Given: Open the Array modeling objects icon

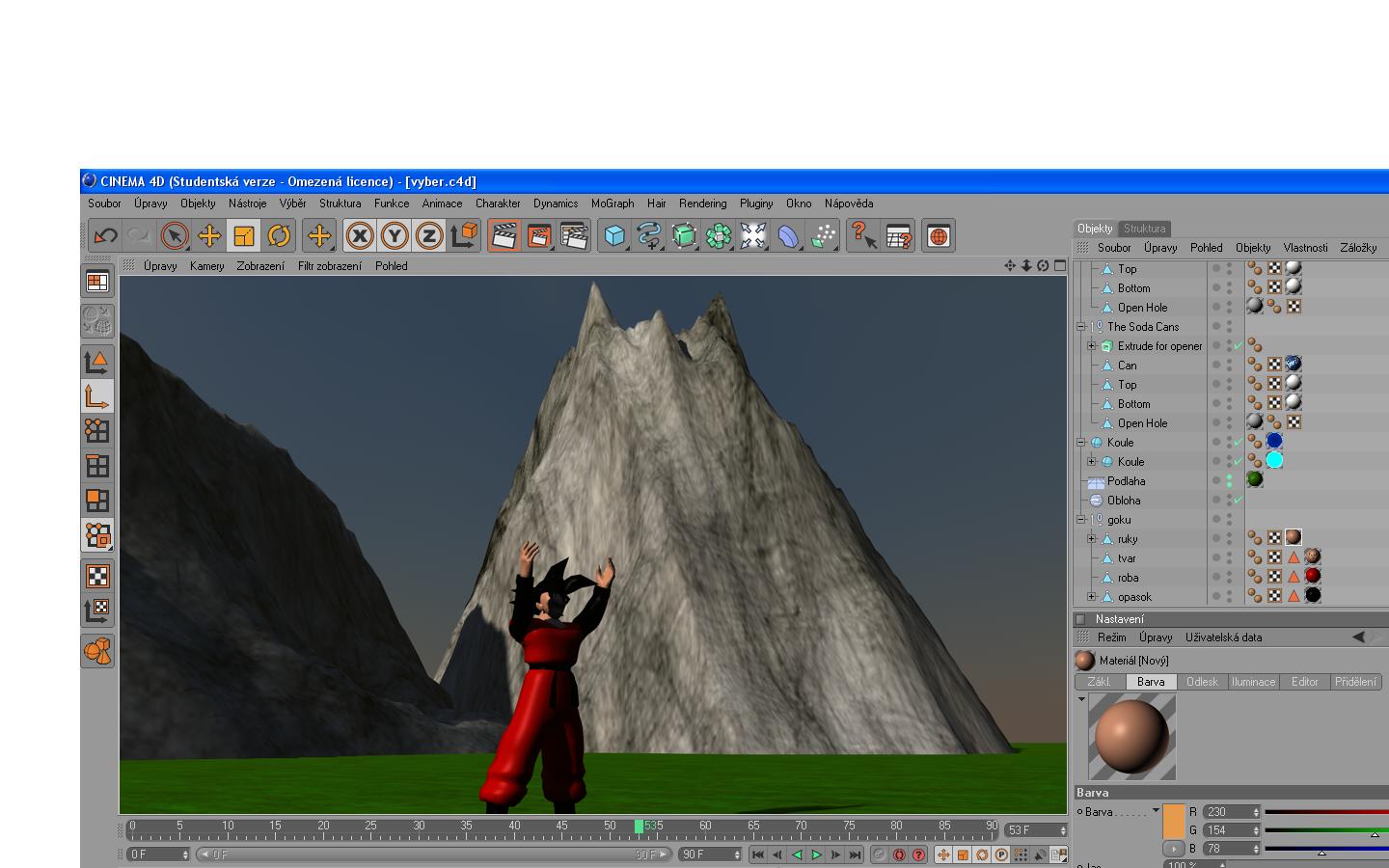Looking at the screenshot, I should point(719,235).
